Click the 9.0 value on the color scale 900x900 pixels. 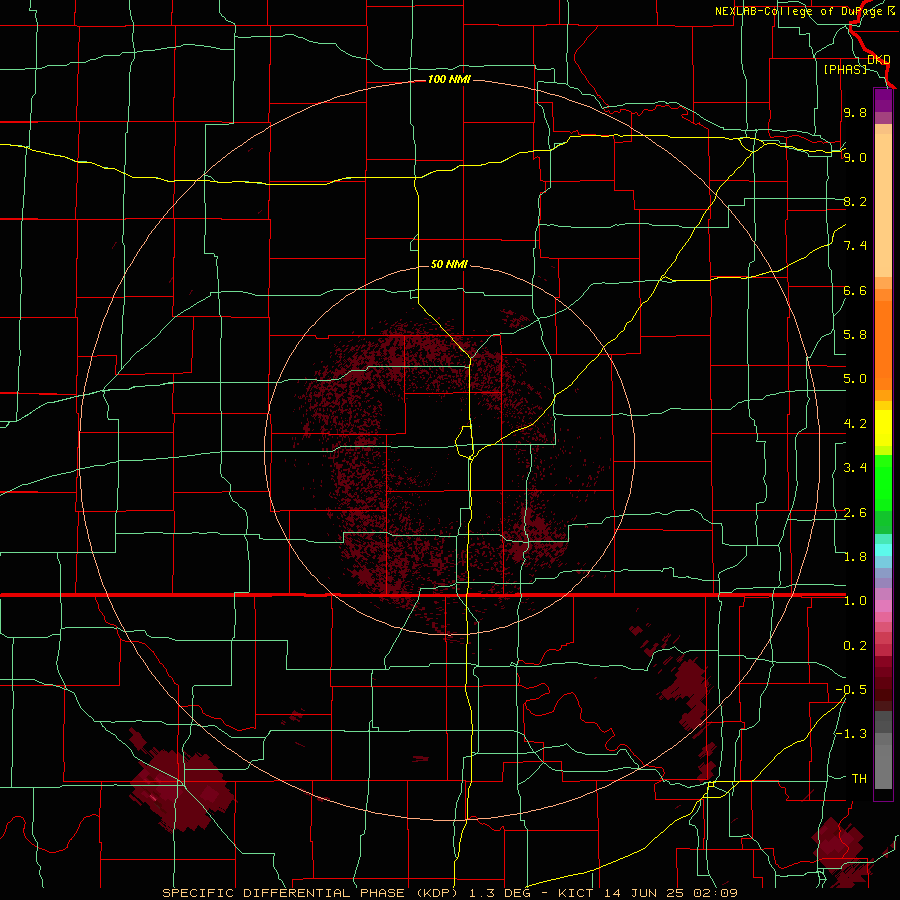[x=855, y=157]
